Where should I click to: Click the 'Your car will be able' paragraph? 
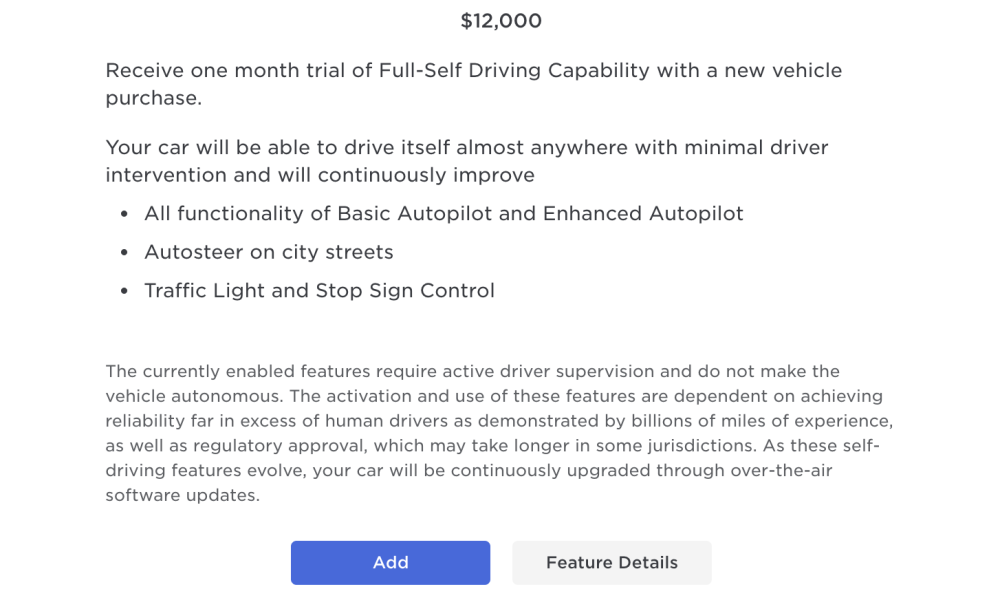coord(467,161)
